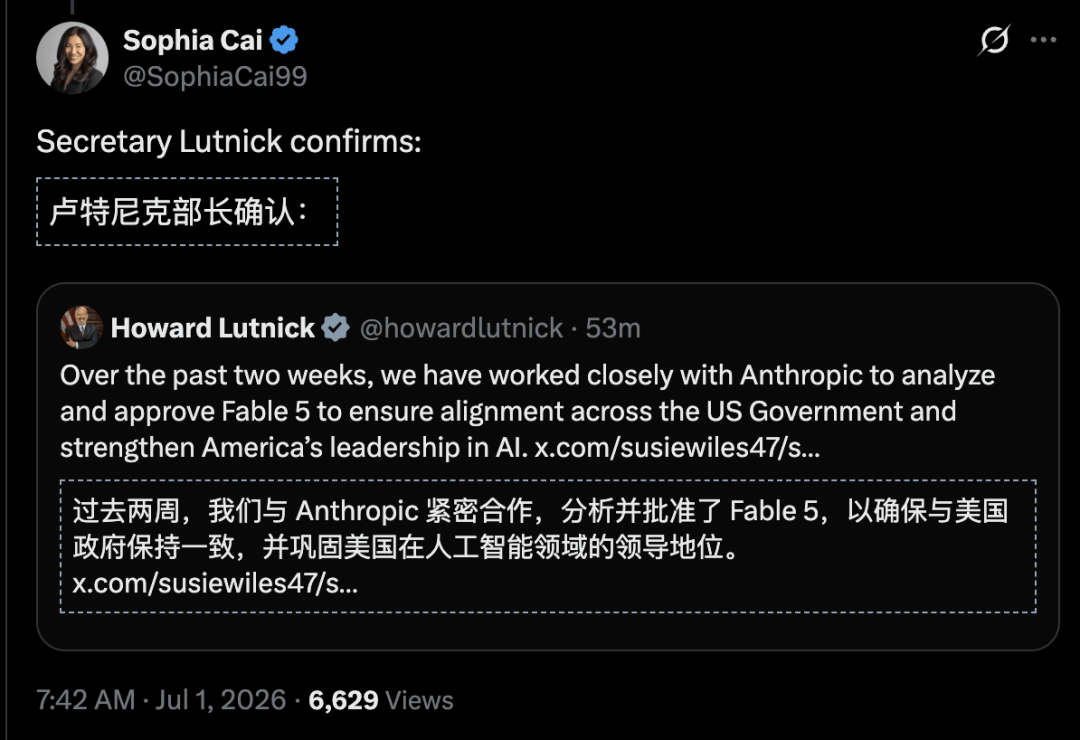Open the @howardlutnick handle link
1080x740 pixels.
461,328
